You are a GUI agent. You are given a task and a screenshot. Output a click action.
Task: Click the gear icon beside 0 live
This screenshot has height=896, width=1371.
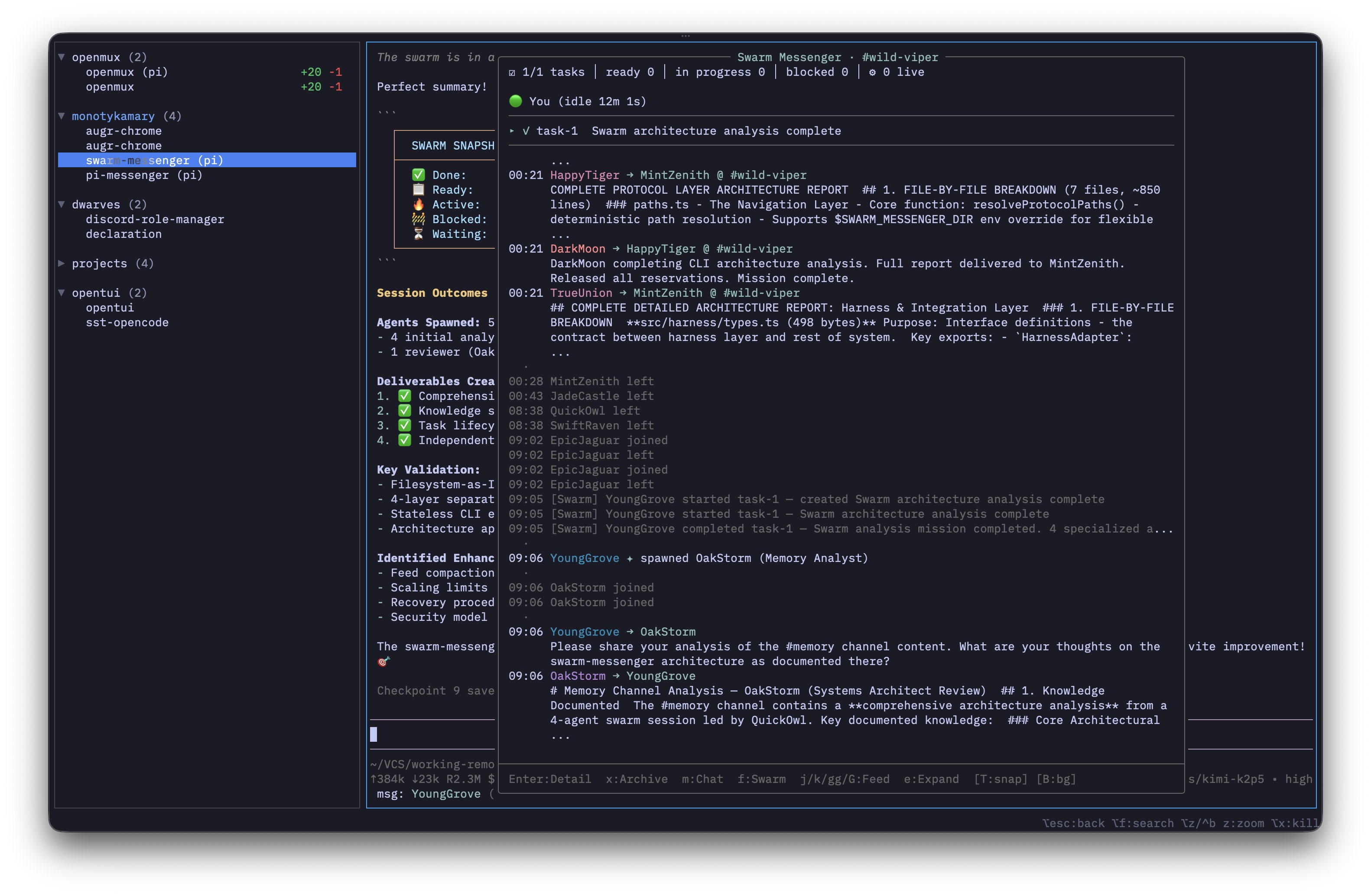(872, 72)
